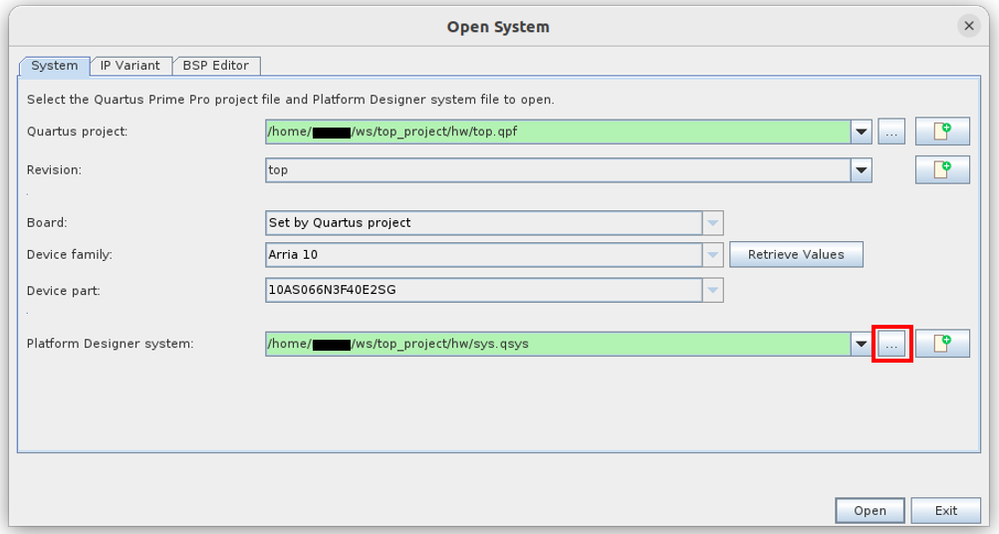Create new revision icon button
This screenshot has width=999, height=534.
click(942, 170)
